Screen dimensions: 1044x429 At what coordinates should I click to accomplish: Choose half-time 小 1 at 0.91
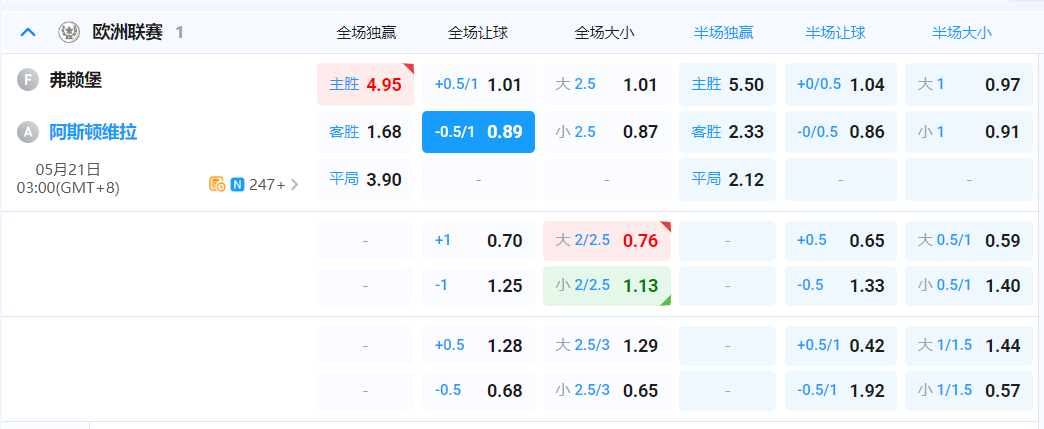click(969, 132)
